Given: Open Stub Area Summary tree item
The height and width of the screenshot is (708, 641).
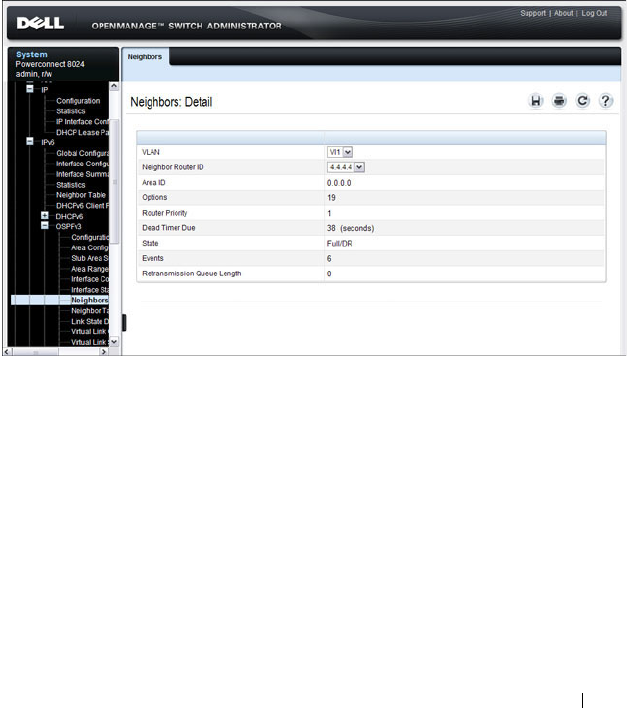Looking at the screenshot, I should pyautogui.click(x=90, y=258).
